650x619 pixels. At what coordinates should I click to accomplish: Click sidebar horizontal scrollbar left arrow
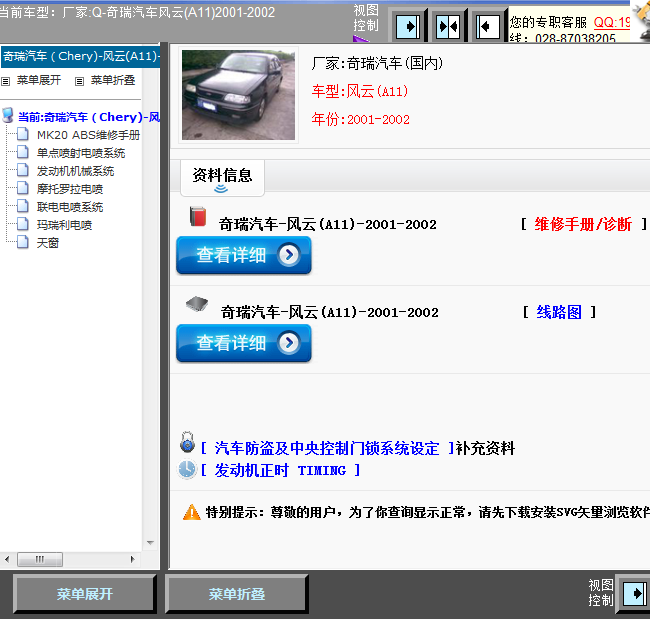click(7, 559)
